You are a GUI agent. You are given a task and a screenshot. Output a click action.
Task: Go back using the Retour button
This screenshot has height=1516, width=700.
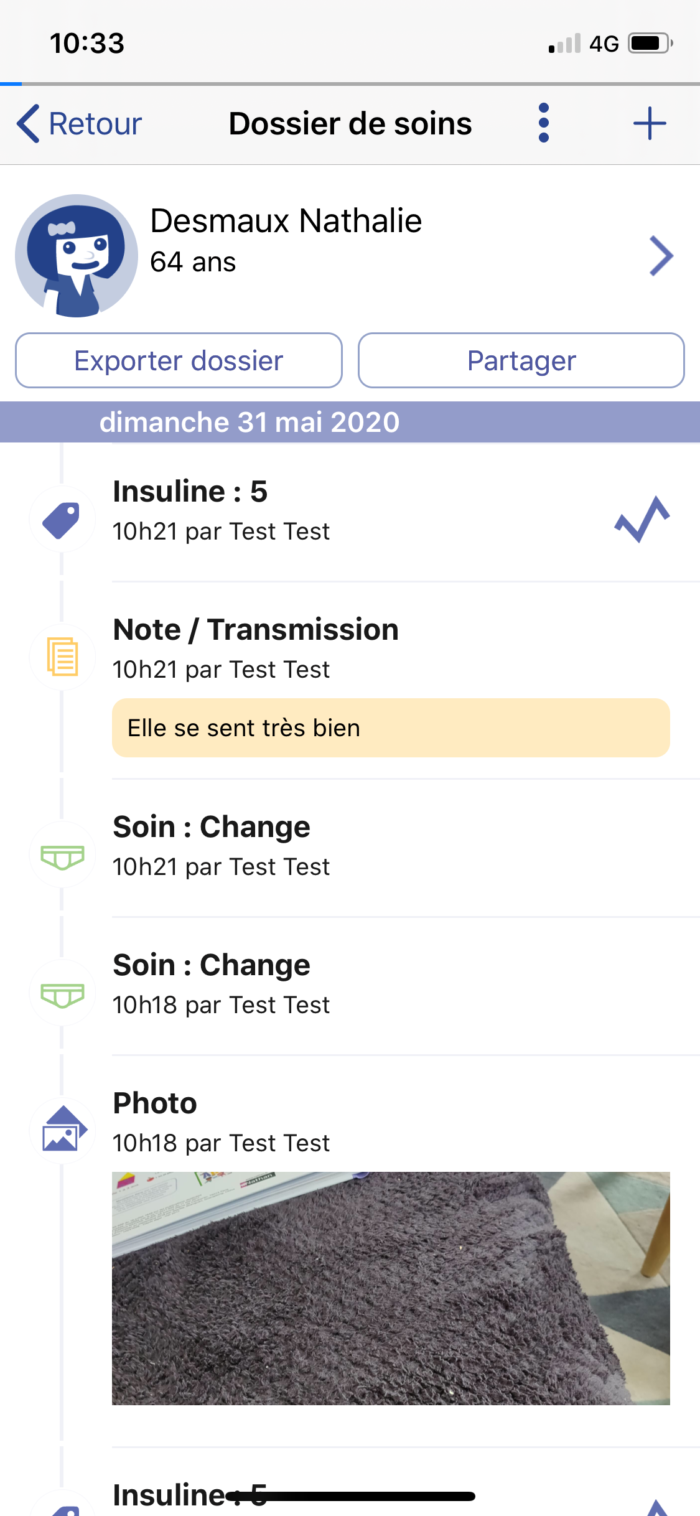[80, 124]
